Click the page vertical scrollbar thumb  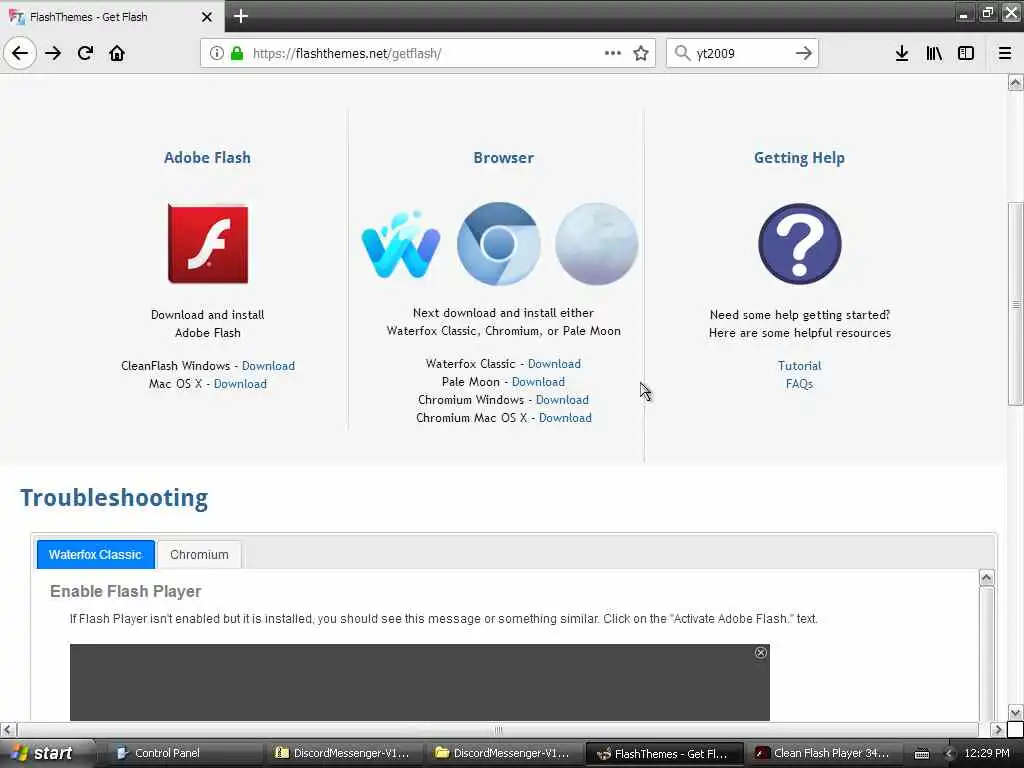1016,304
